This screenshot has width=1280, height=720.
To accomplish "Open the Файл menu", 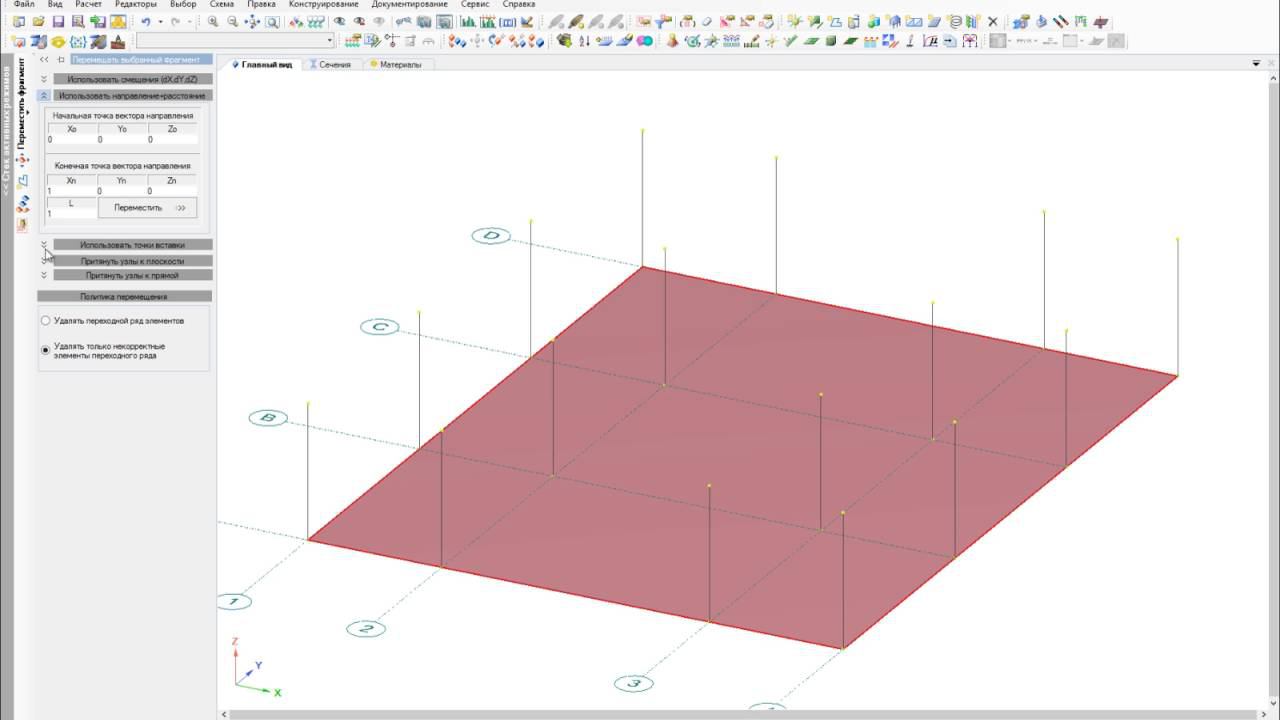I will 24,5.
